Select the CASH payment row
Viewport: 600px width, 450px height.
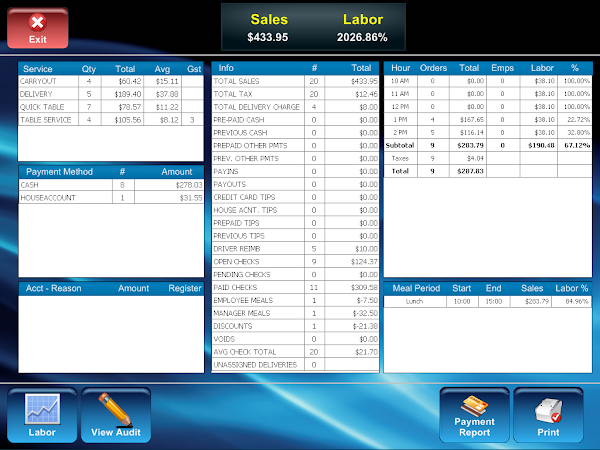(x=111, y=185)
